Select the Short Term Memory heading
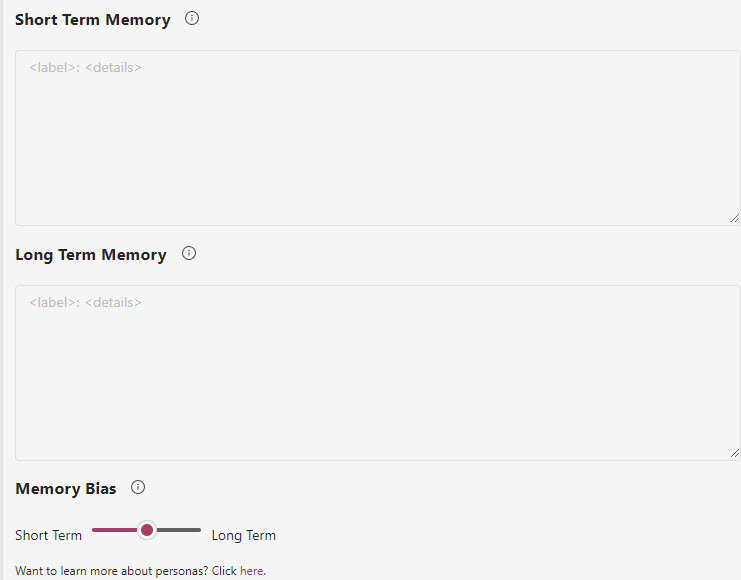The width and height of the screenshot is (741, 580). point(93,20)
